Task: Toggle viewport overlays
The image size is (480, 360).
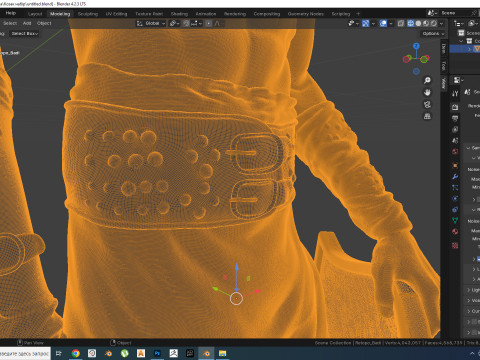Action: (x=383, y=23)
